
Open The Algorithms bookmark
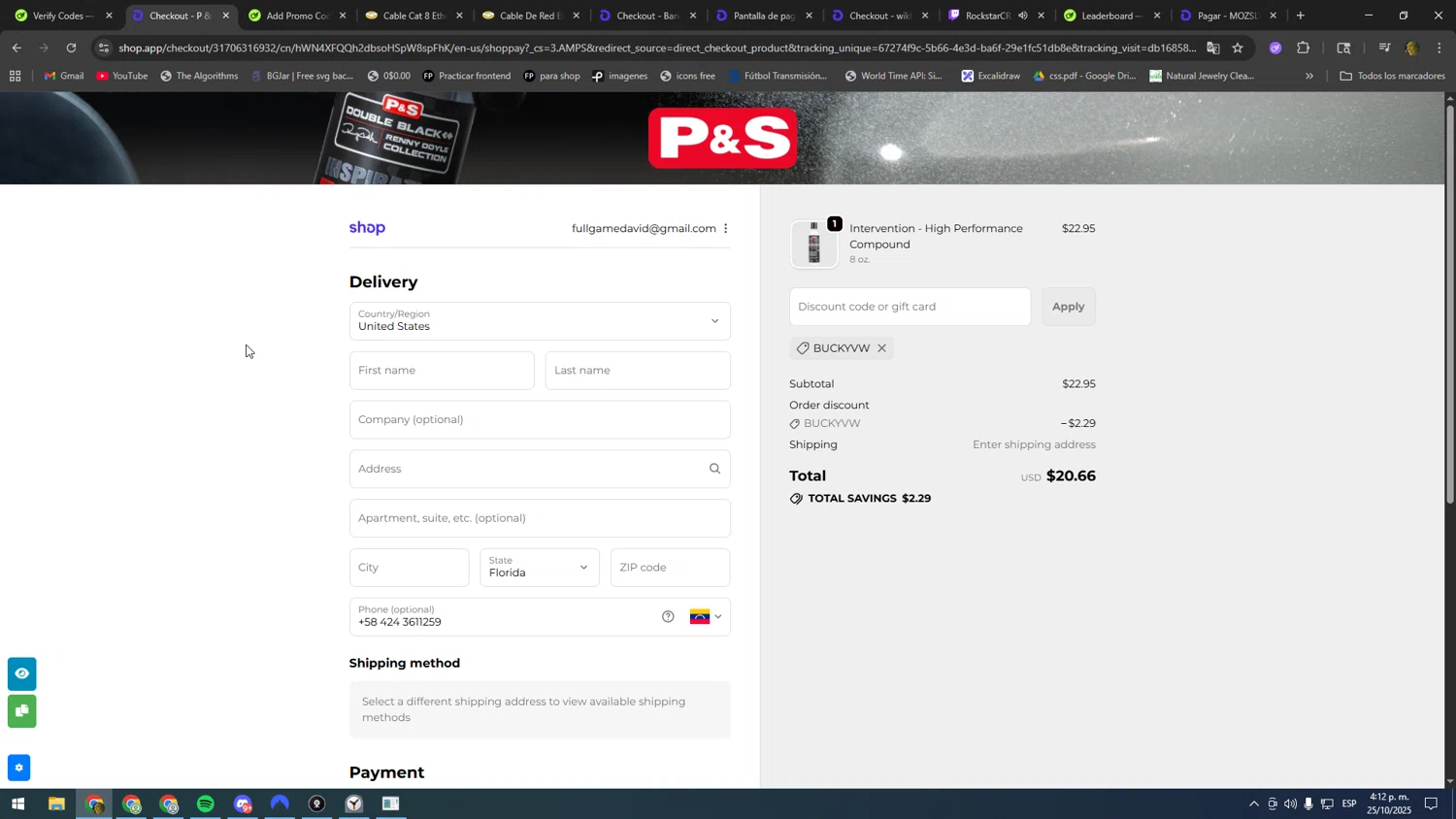tap(199, 76)
